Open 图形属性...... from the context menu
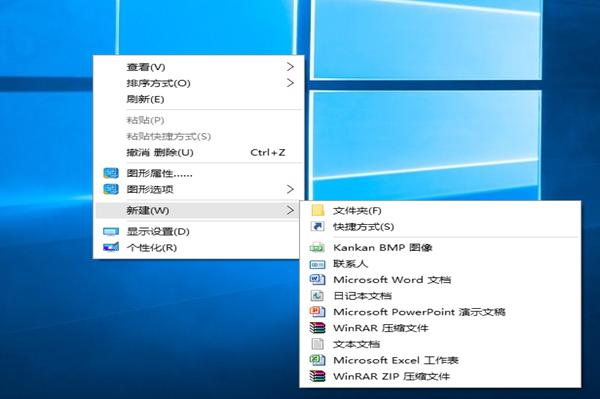Viewport: 600px width, 399px height. [199, 173]
